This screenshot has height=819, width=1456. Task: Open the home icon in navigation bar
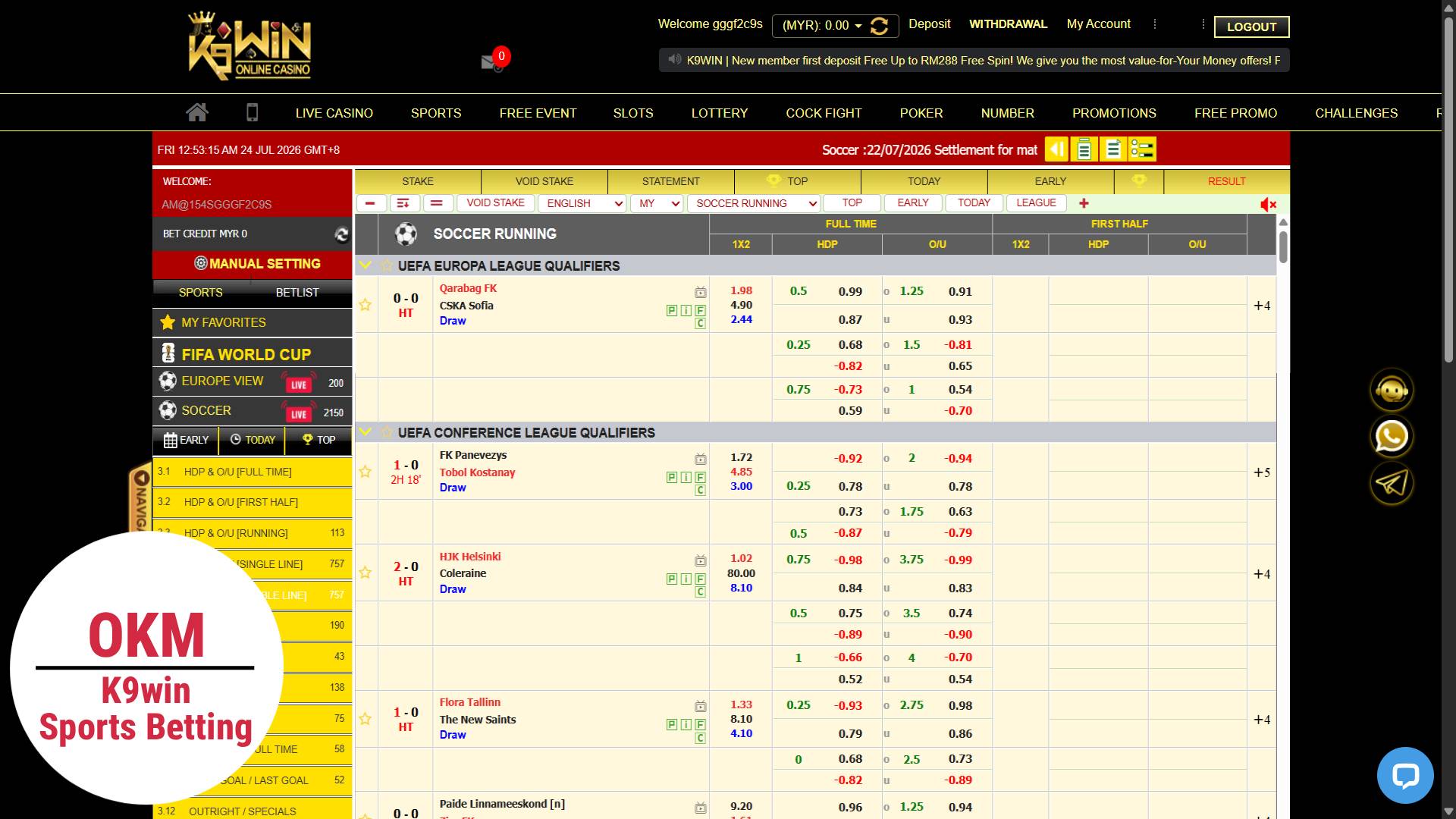pyautogui.click(x=197, y=112)
